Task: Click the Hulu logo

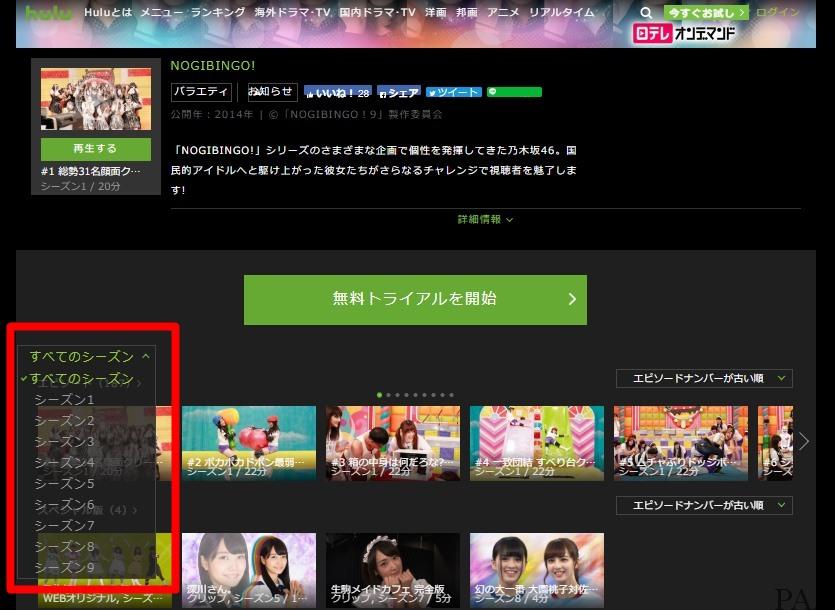Action: click(x=49, y=13)
